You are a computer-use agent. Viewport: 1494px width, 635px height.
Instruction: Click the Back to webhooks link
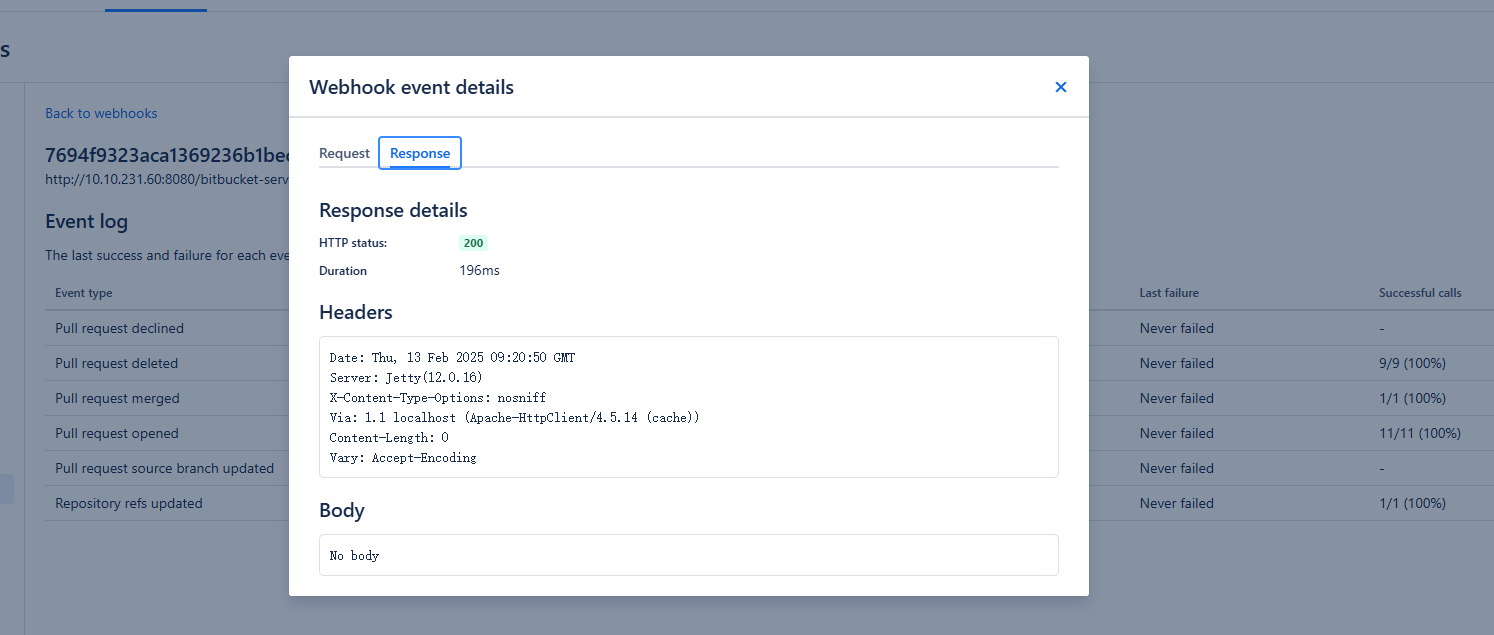pos(101,113)
